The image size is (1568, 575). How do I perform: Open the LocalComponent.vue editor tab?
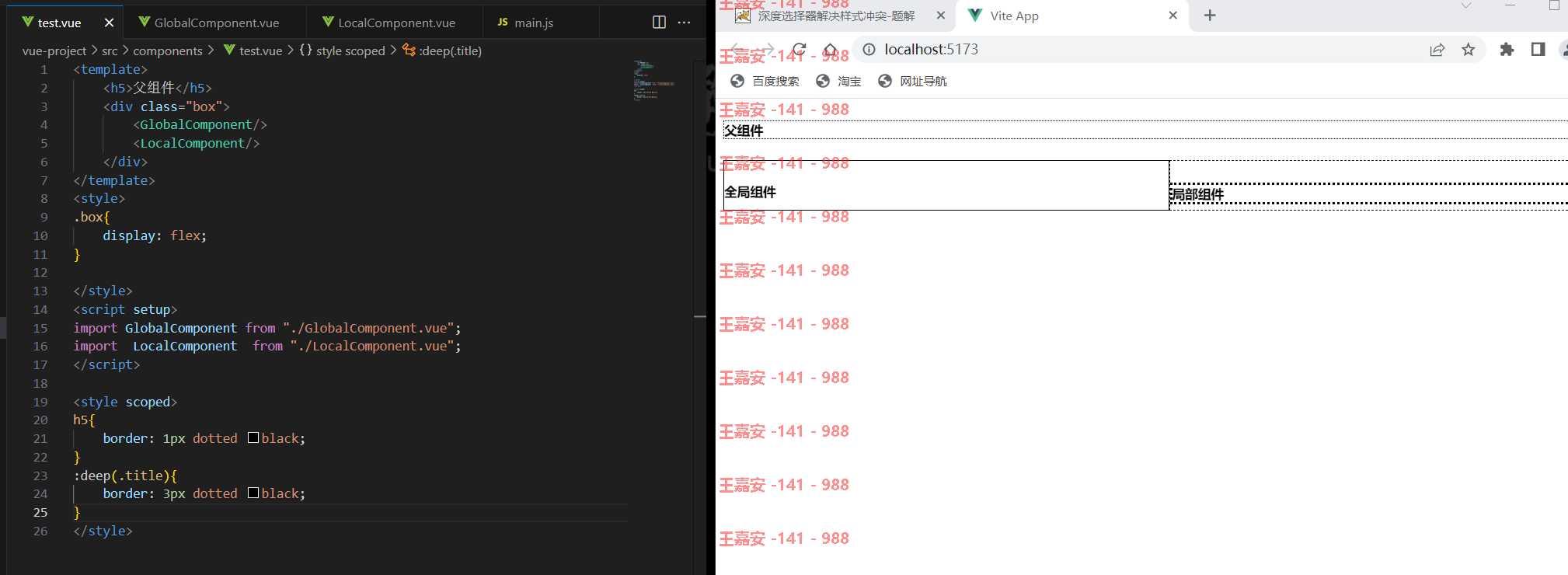tap(396, 23)
